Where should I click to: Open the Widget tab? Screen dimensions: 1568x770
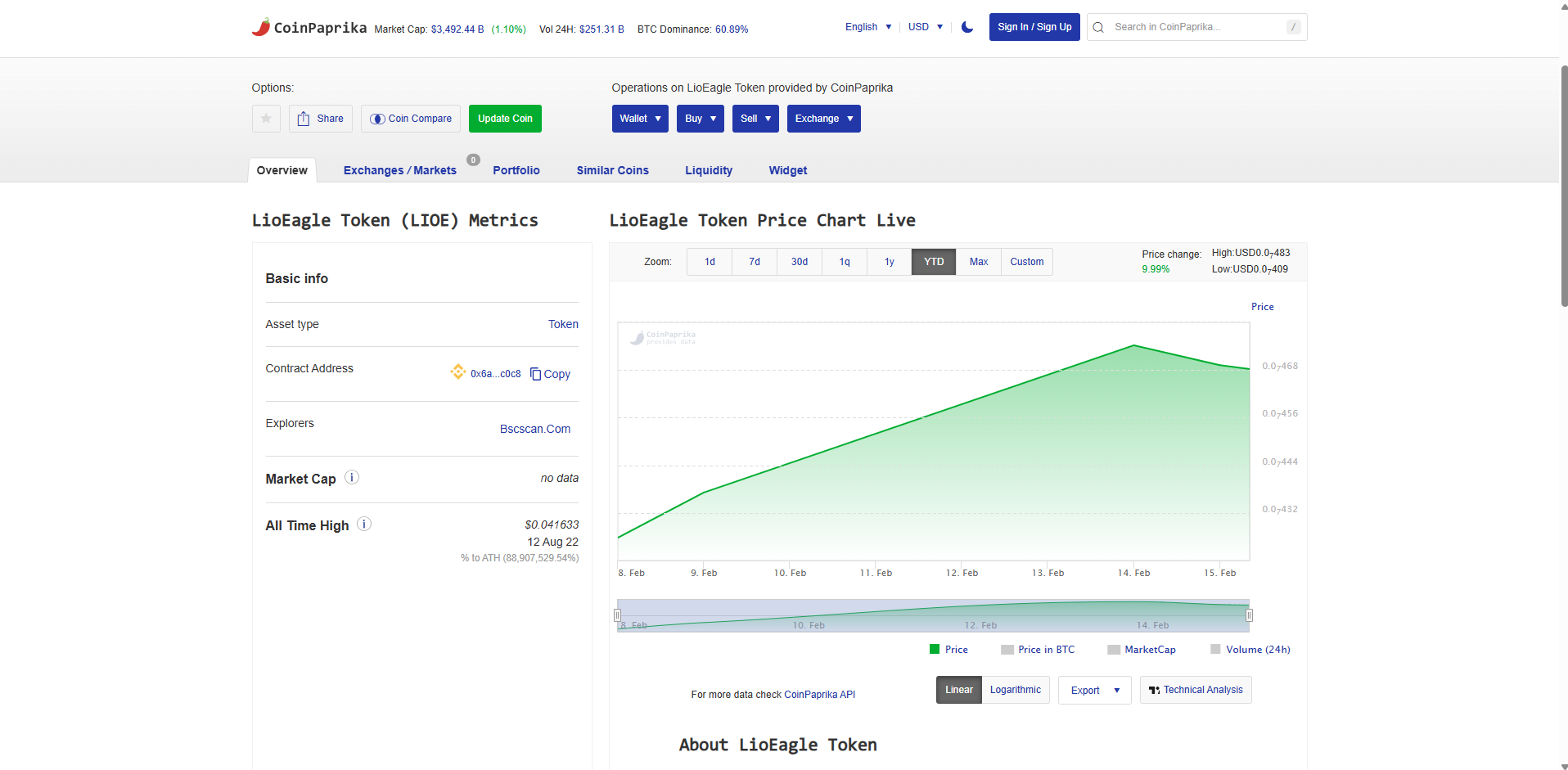[788, 170]
